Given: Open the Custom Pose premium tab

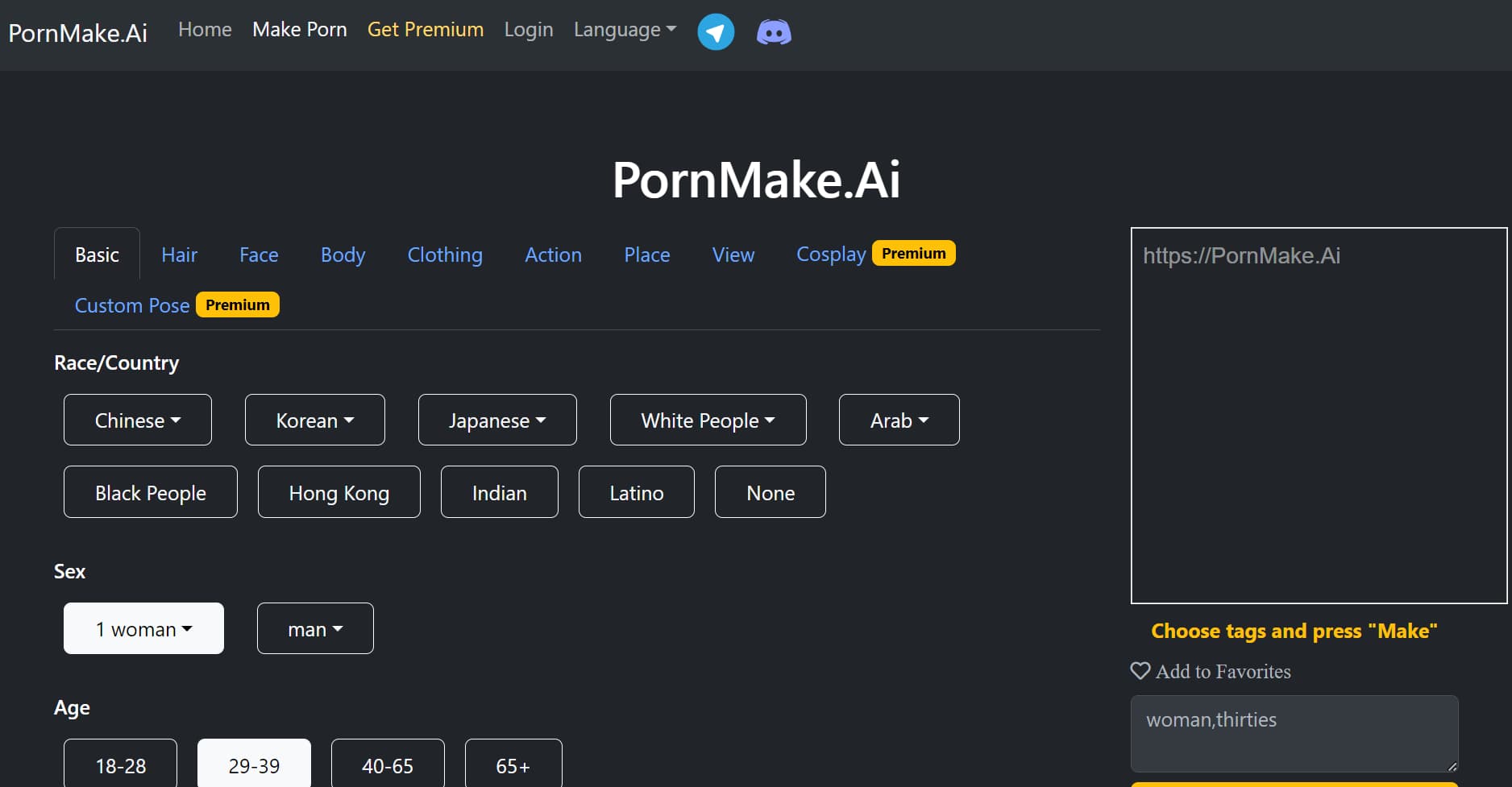Looking at the screenshot, I should 177,305.
